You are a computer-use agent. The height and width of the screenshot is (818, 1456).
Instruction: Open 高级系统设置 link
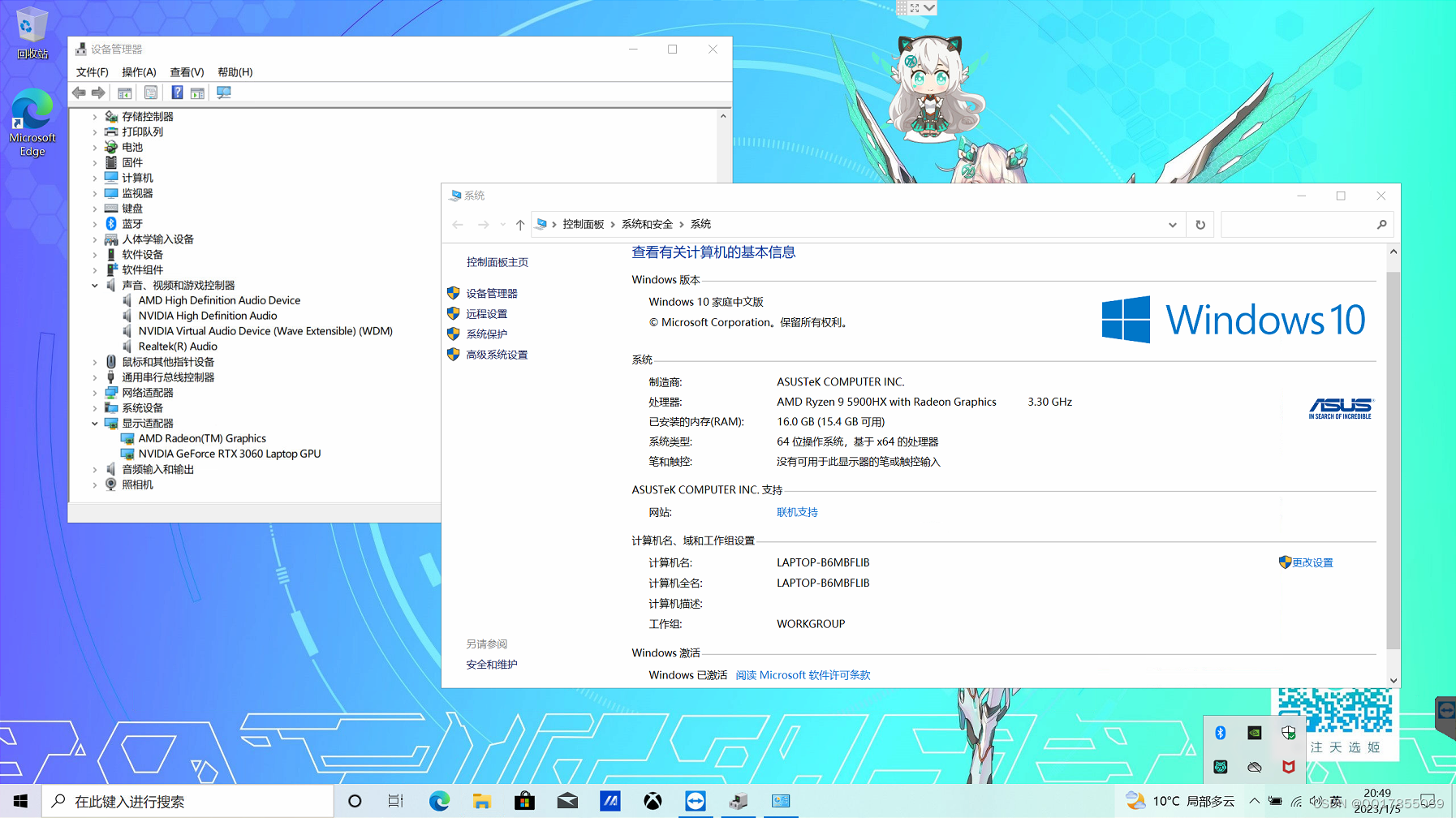click(x=497, y=355)
